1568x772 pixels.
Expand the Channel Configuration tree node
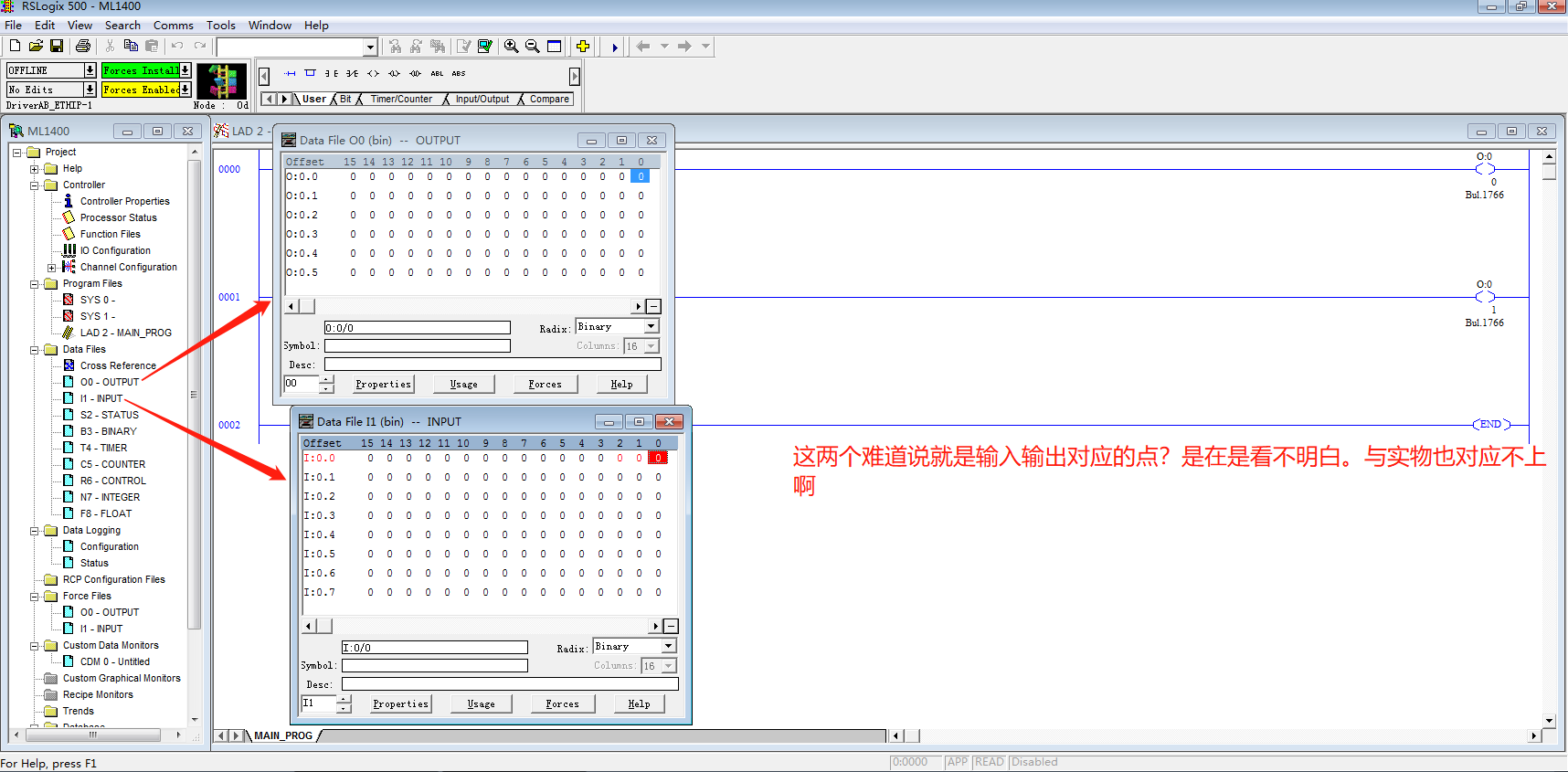pyautogui.click(x=51, y=268)
